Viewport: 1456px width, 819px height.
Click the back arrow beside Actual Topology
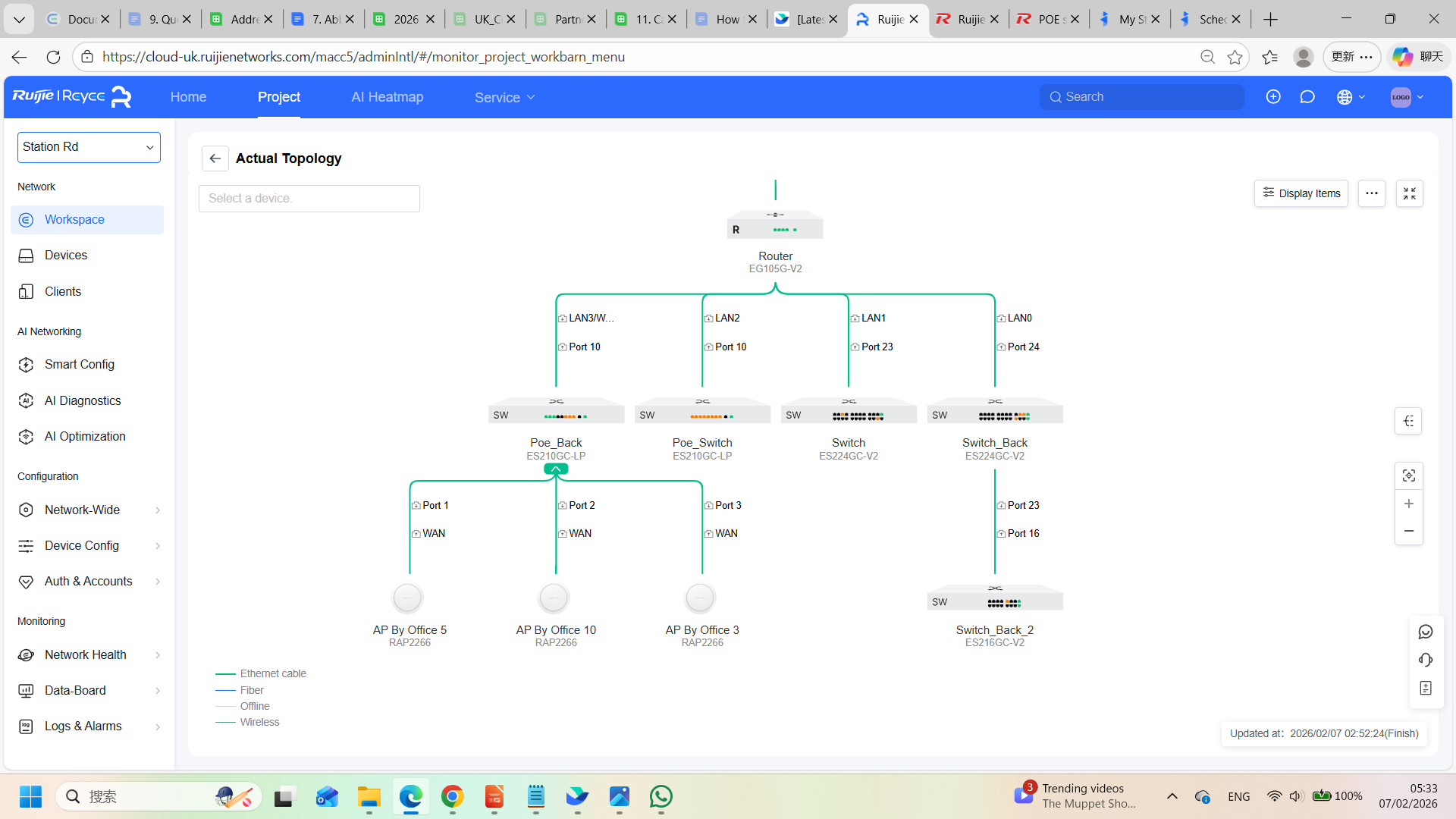(215, 158)
